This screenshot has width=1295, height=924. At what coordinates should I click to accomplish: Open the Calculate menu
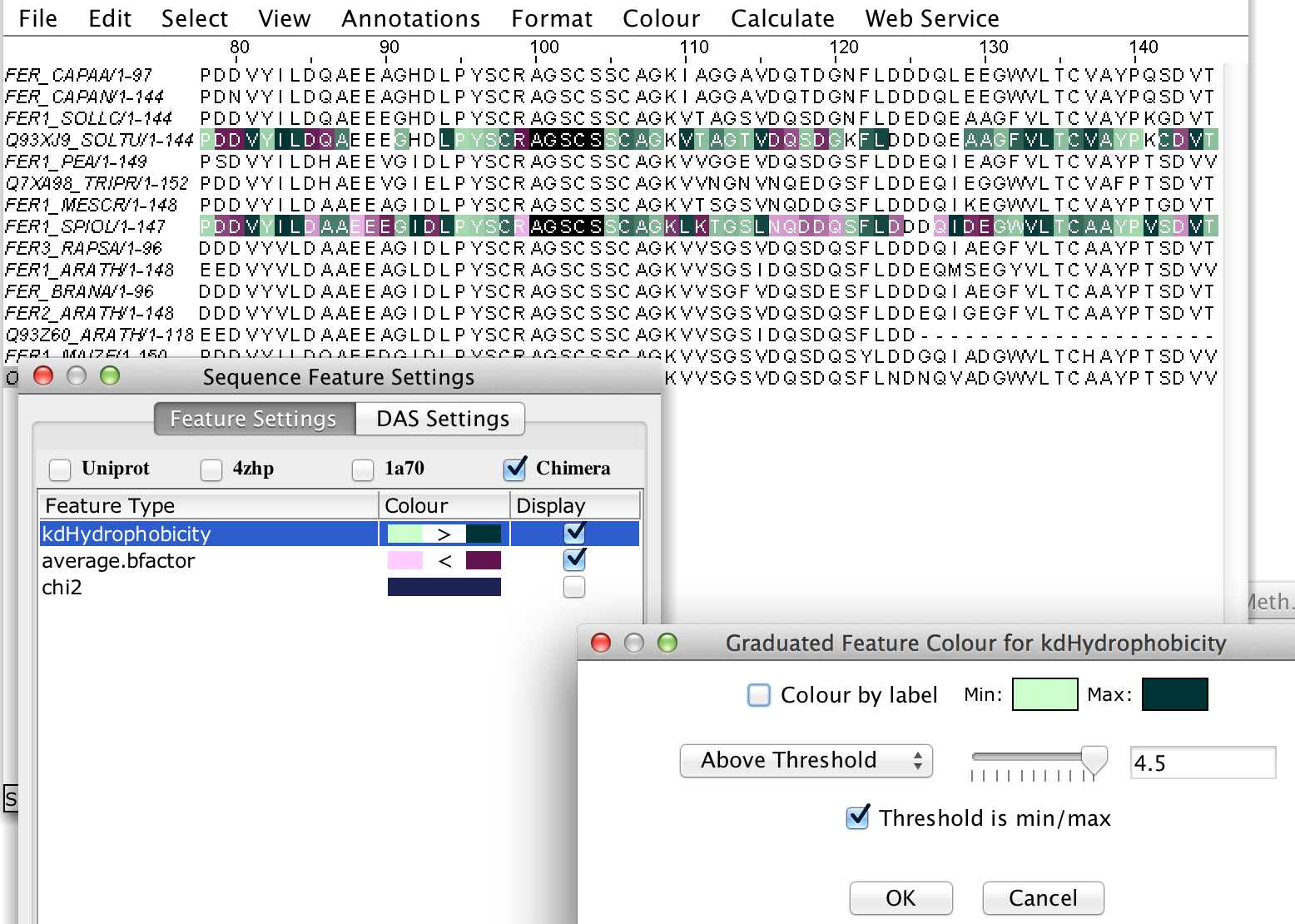click(x=781, y=18)
